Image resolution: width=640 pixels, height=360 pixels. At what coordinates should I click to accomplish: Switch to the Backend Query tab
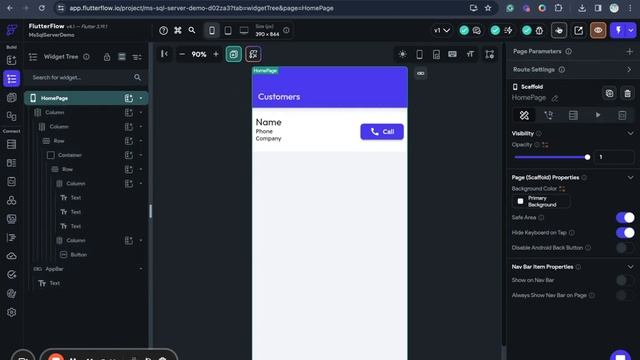coord(573,116)
